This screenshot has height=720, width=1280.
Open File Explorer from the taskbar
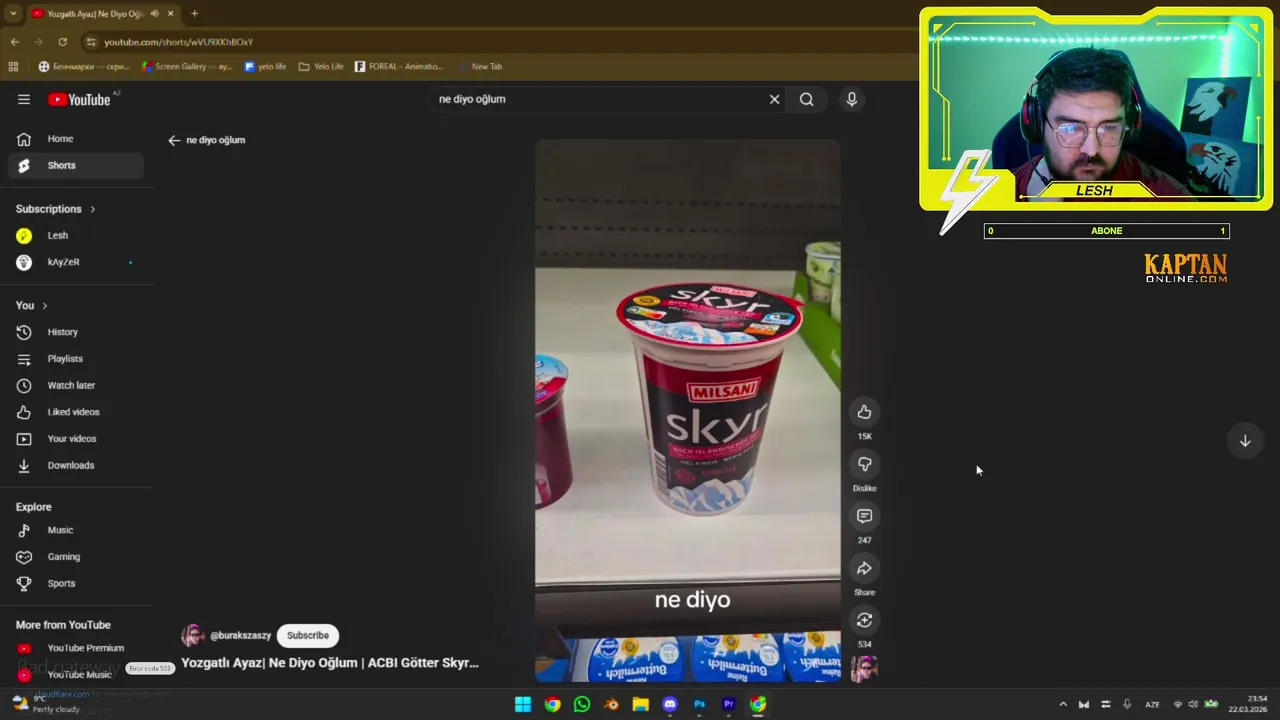(x=640, y=704)
